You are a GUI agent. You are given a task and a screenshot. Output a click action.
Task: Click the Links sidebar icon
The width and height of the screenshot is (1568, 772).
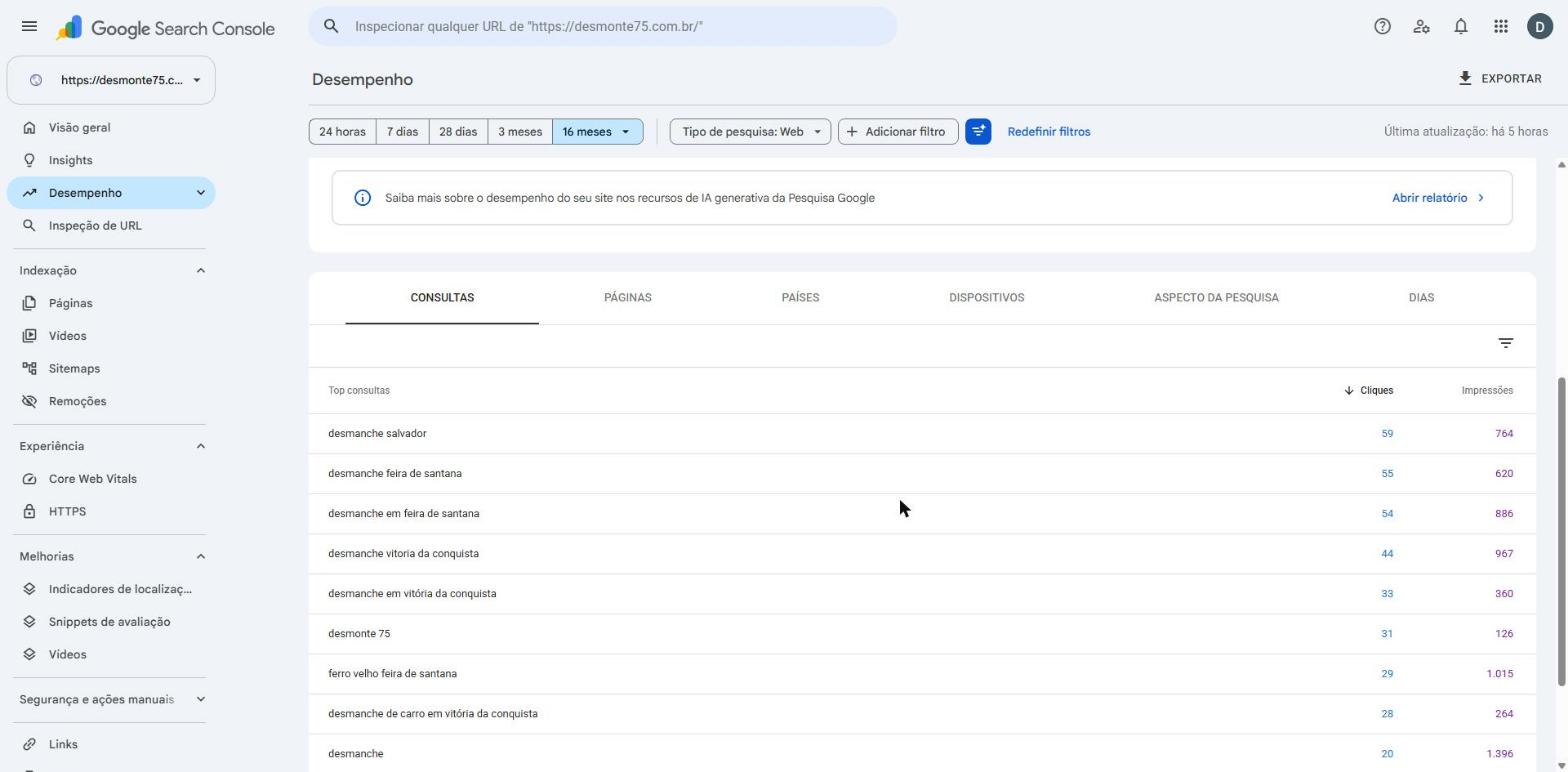[x=29, y=745]
